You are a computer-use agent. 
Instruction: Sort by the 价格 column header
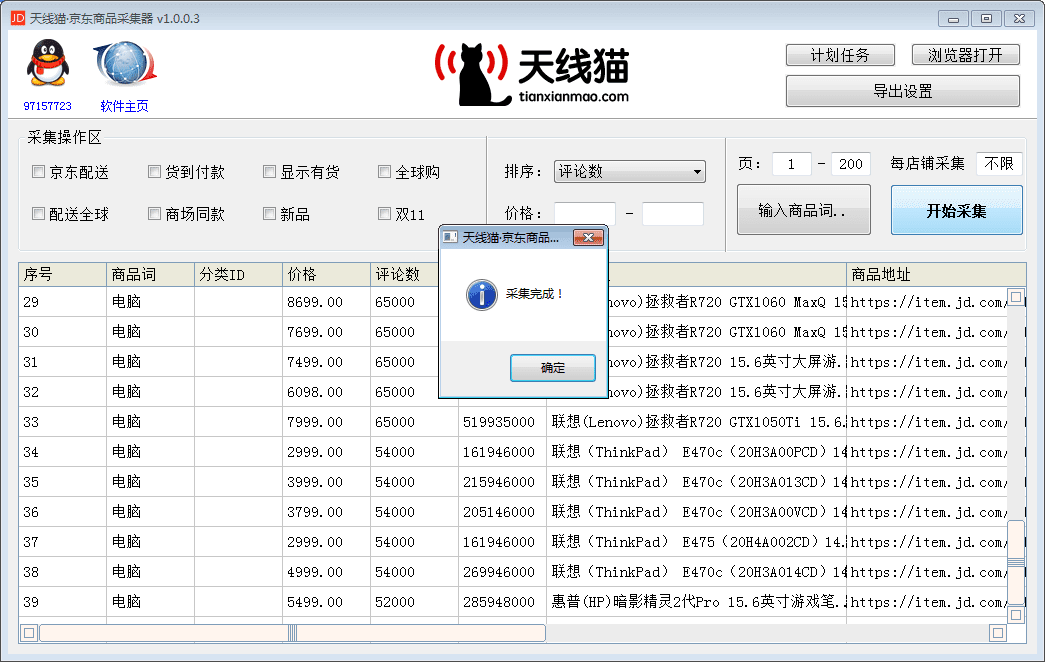[x=327, y=274]
